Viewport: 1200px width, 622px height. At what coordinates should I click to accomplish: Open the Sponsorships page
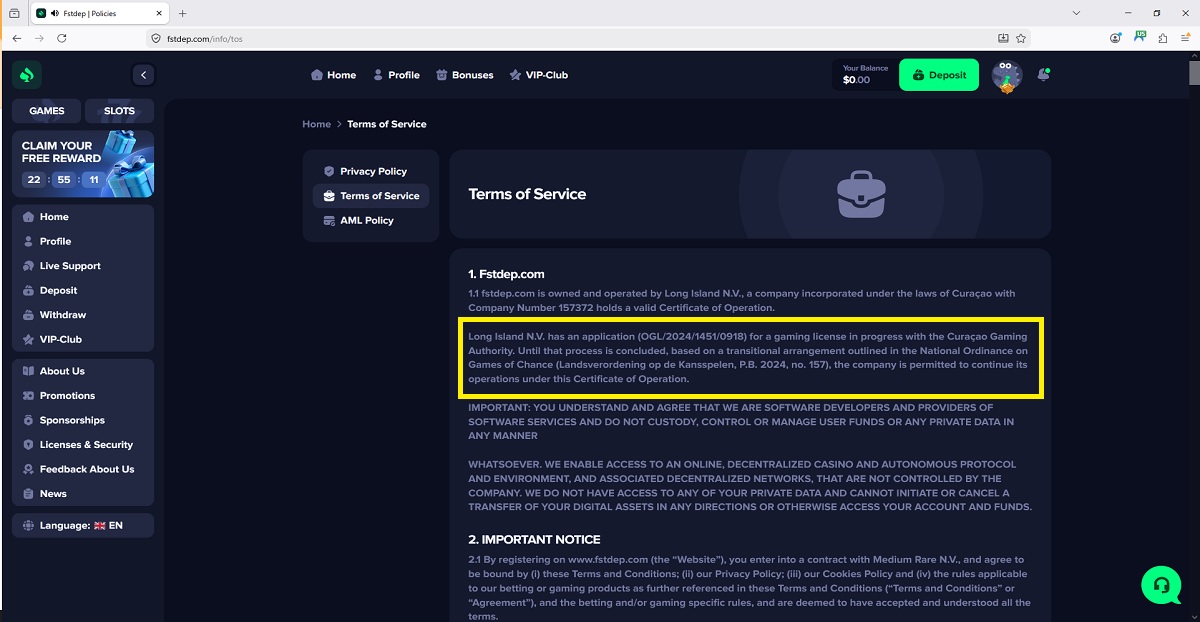(x=83, y=420)
